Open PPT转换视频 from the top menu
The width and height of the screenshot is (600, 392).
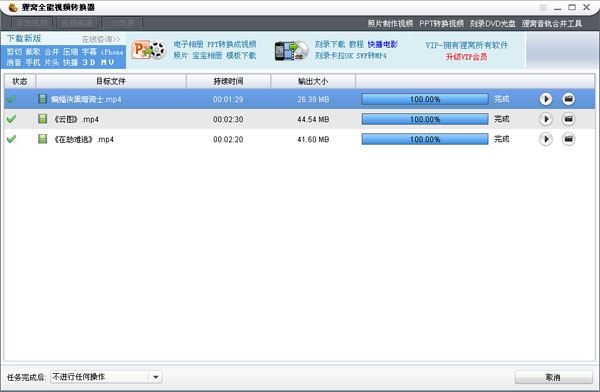click(441, 24)
